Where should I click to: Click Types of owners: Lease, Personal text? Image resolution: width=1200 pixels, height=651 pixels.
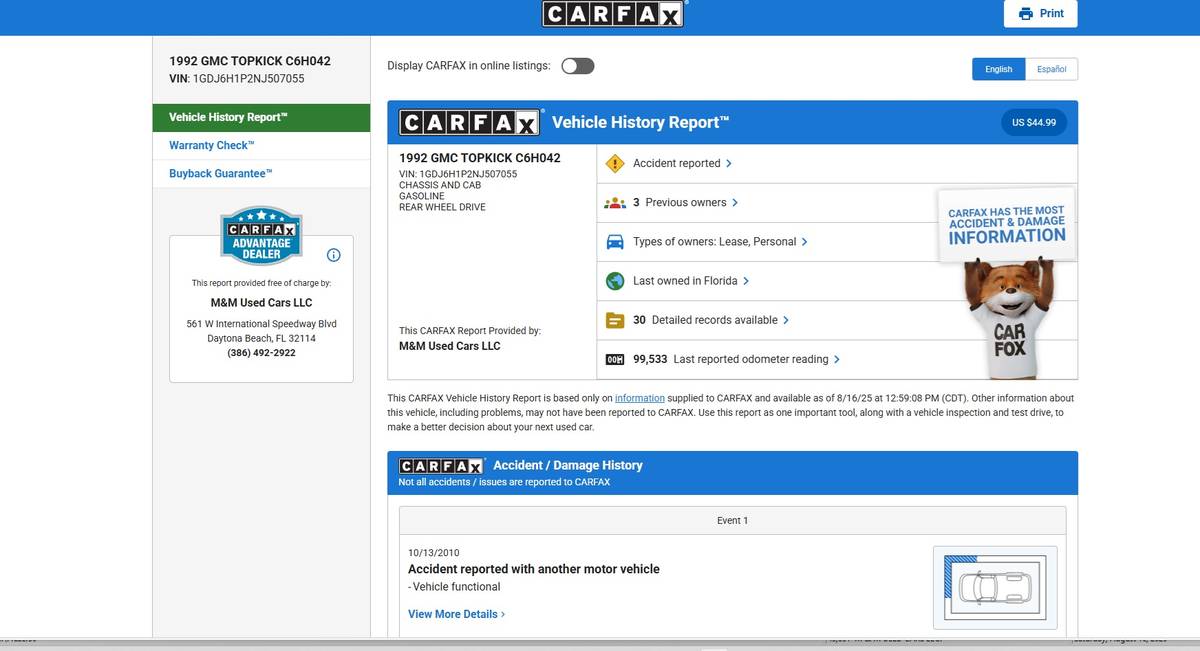pos(715,242)
